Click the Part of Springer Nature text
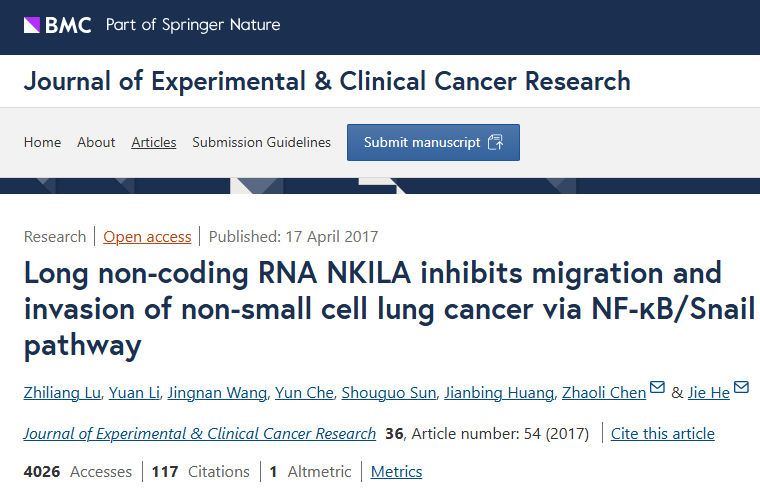This screenshot has width=760, height=504. pyautogui.click(x=193, y=25)
